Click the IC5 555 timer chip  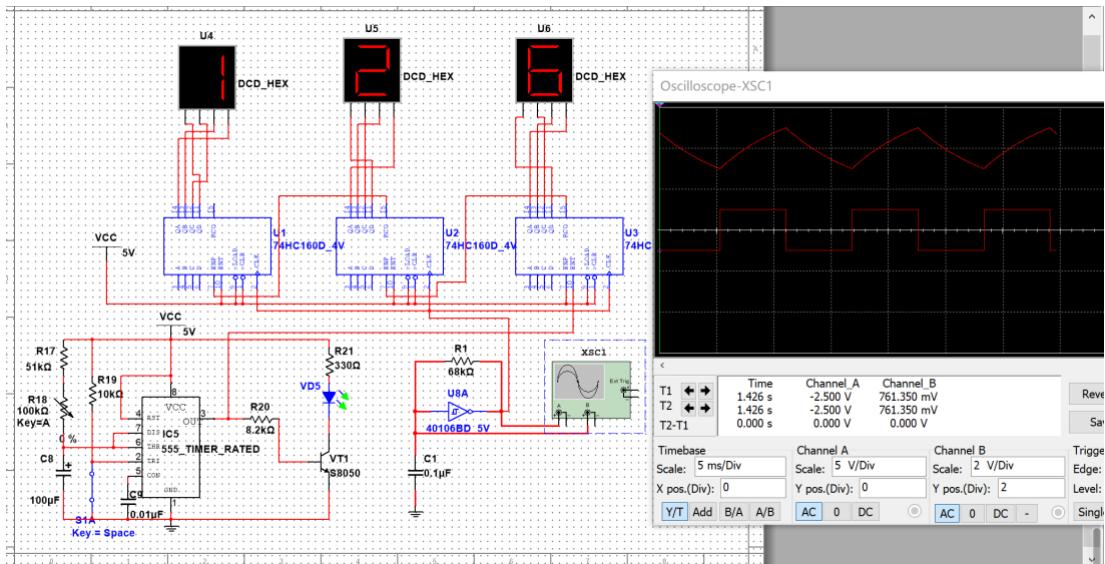pos(170,445)
